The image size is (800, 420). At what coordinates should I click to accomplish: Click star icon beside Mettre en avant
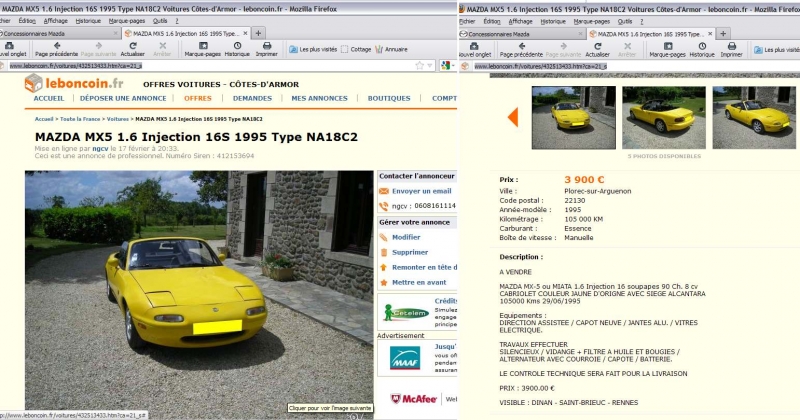pyautogui.click(x=384, y=282)
